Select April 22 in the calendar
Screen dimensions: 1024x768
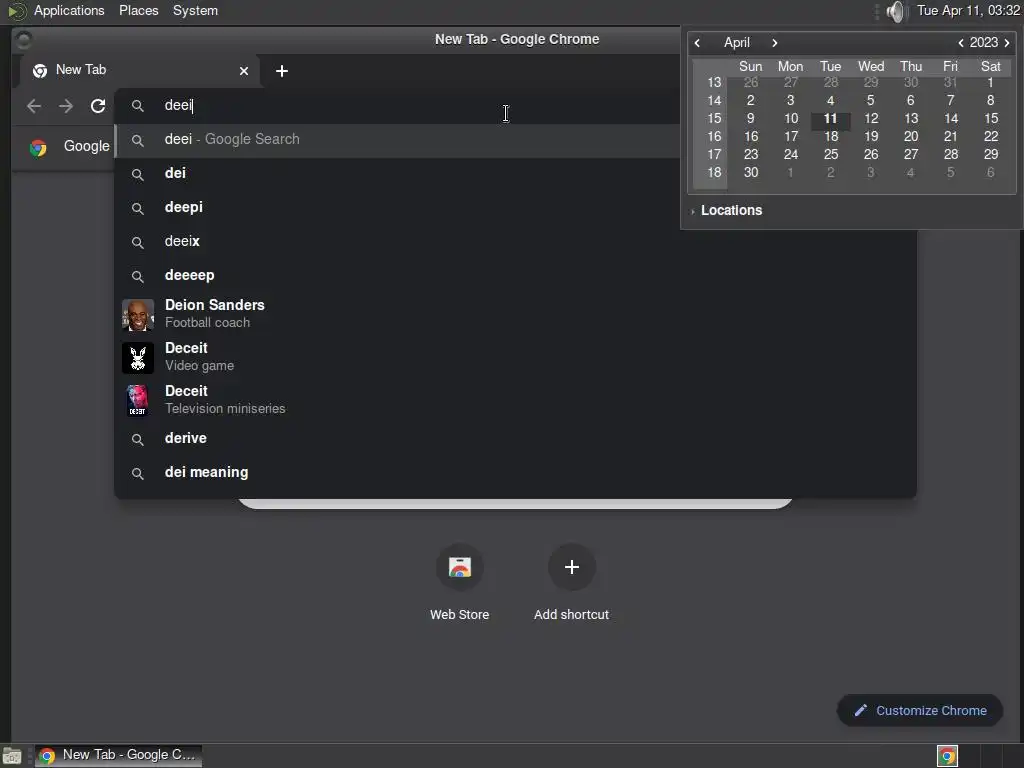click(x=991, y=137)
